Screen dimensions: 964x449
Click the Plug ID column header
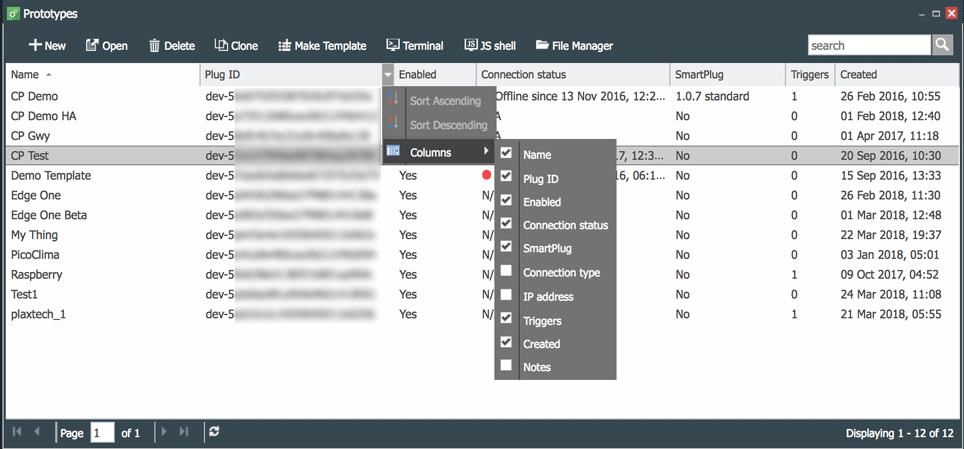click(291, 74)
